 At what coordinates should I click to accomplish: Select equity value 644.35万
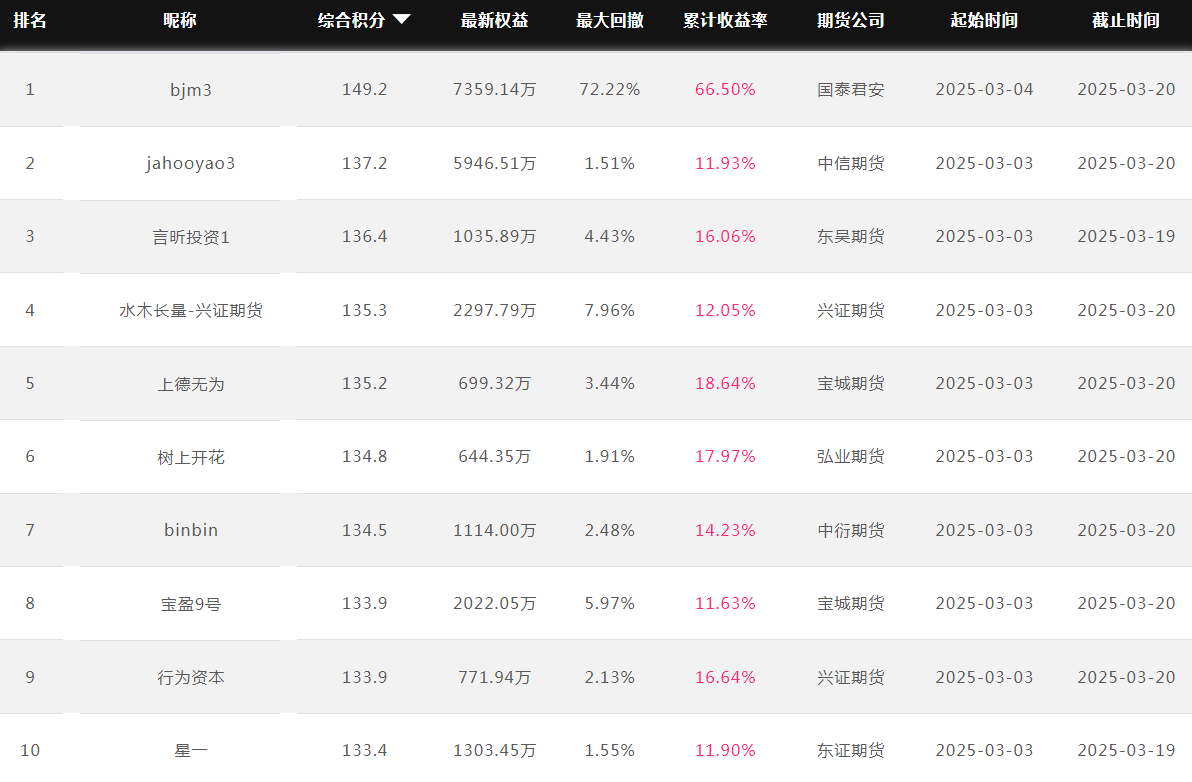pyautogui.click(x=494, y=456)
